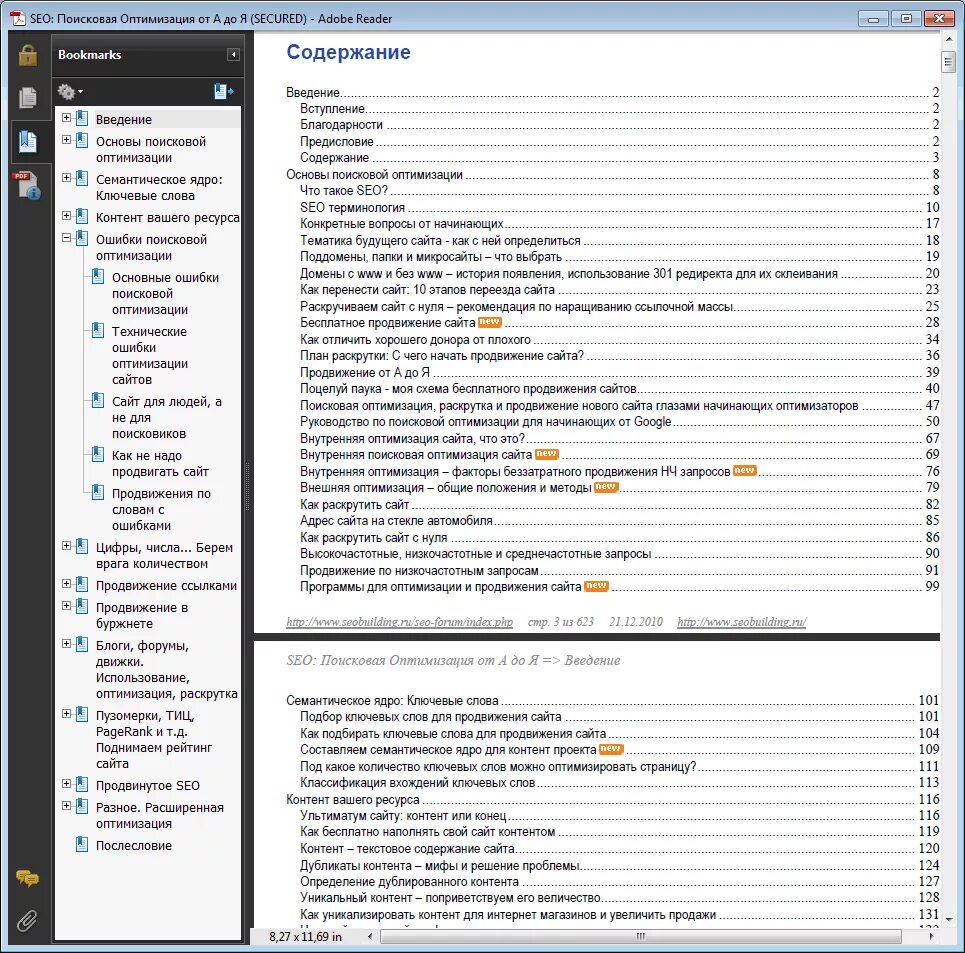Click vertical scrollbar up arrow
965x953 pixels.
click(948, 39)
